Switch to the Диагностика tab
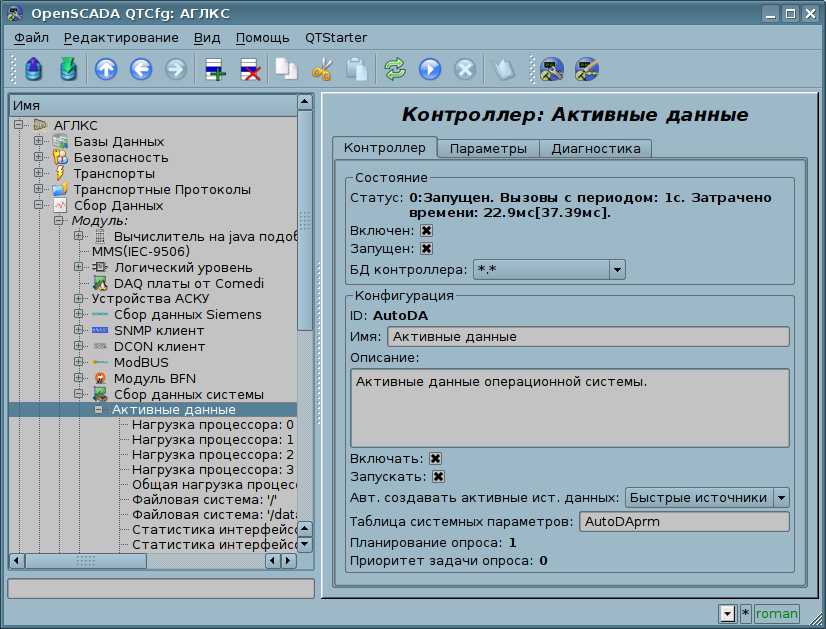The height and width of the screenshot is (629, 826). click(595, 148)
